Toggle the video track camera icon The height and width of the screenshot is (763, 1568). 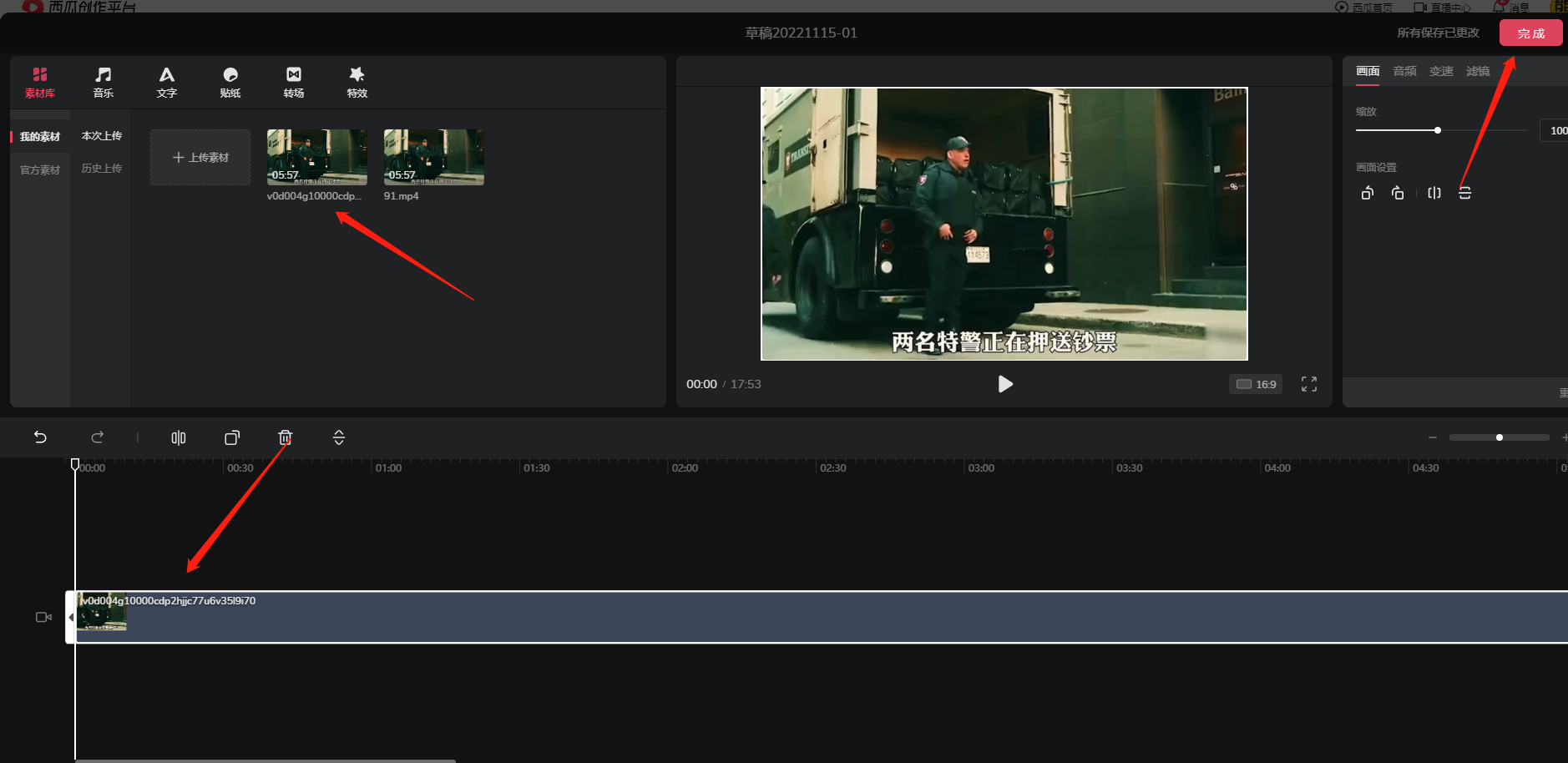tap(43, 617)
